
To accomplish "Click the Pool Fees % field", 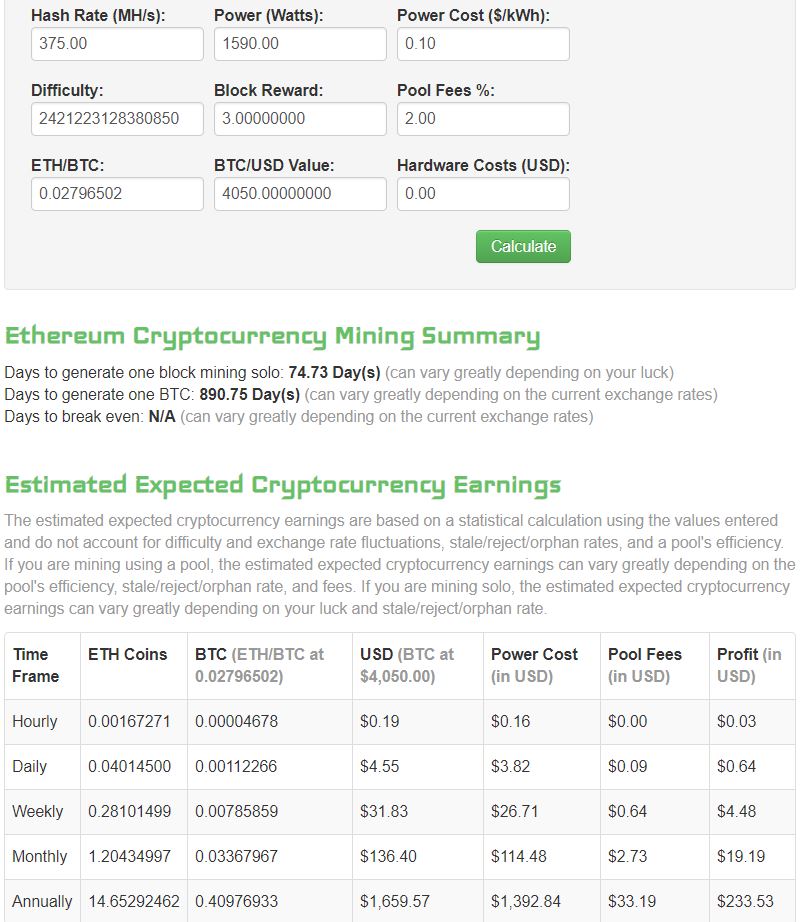I will 483,119.
